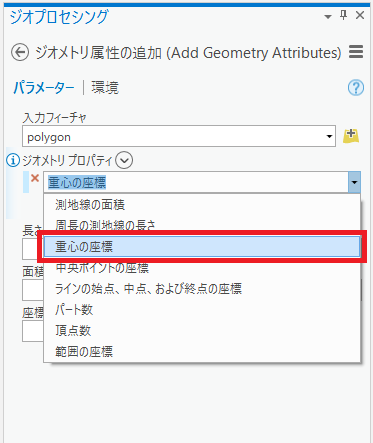Image resolution: width=373 pixels, height=443 pixels.
Task: Click the 重心の座標 combo box text field
Action: point(196,182)
